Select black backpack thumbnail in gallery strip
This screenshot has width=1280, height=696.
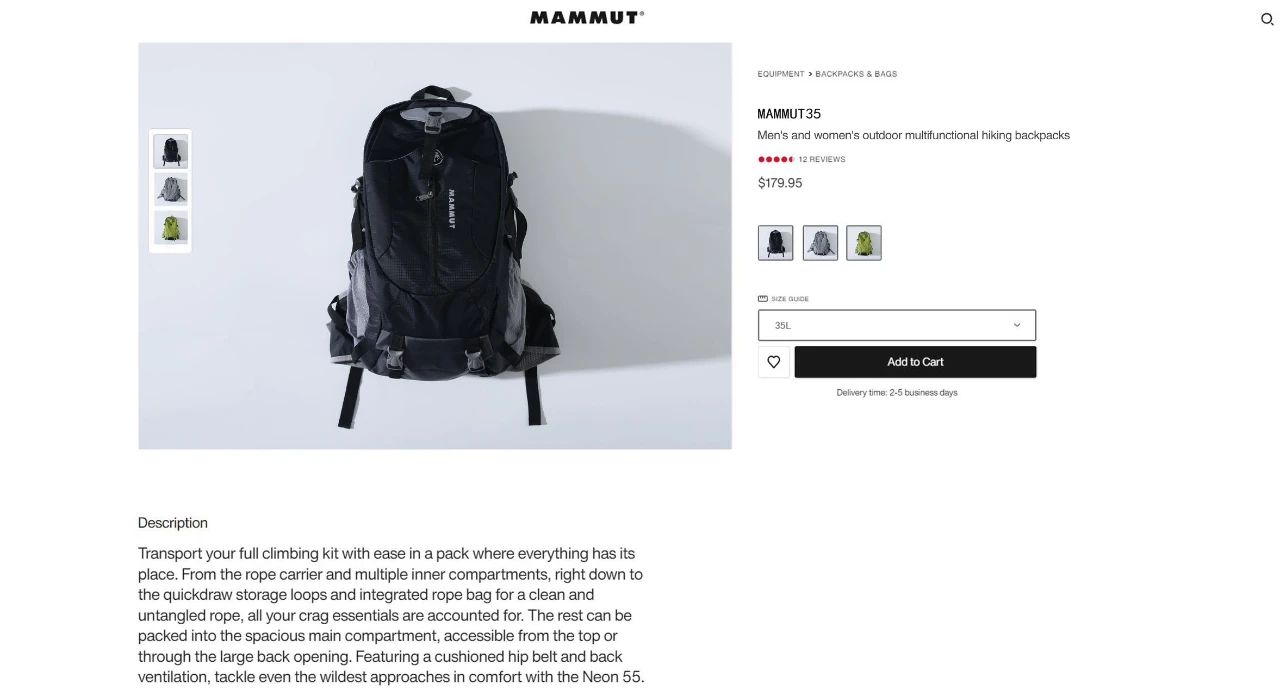[171, 152]
